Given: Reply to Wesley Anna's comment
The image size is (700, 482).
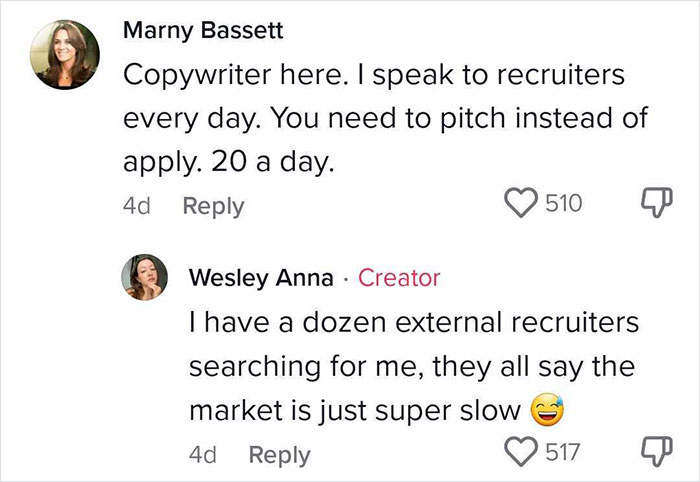Looking at the screenshot, I should tap(279, 454).
